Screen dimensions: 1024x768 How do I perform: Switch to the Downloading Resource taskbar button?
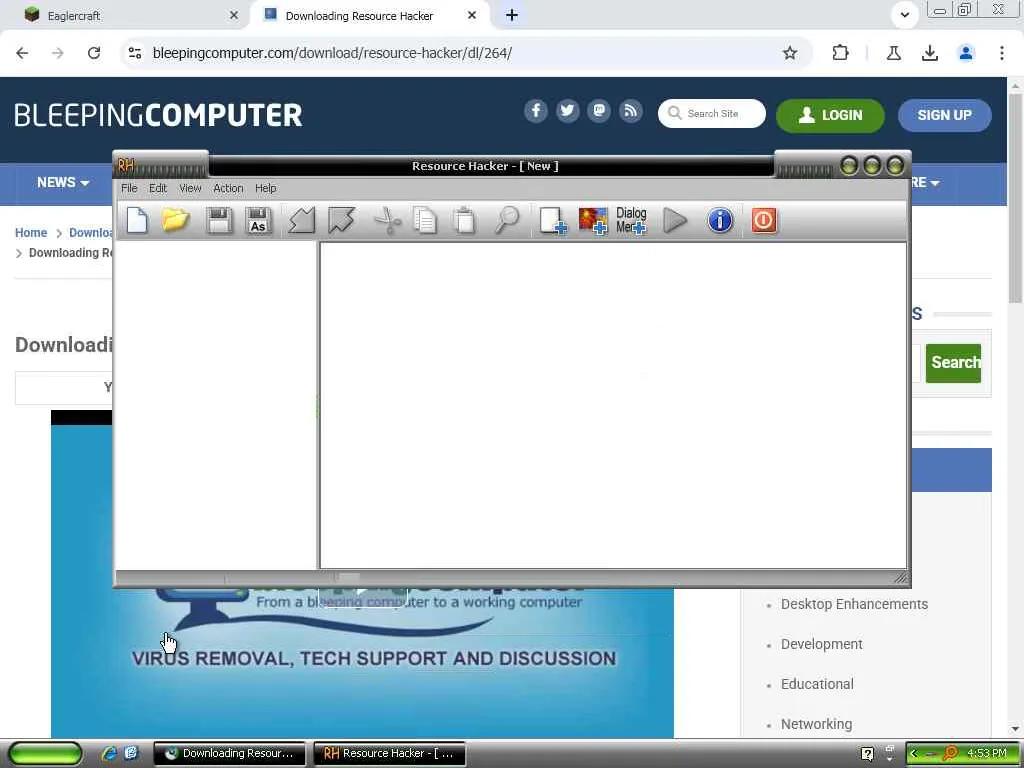(x=229, y=753)
